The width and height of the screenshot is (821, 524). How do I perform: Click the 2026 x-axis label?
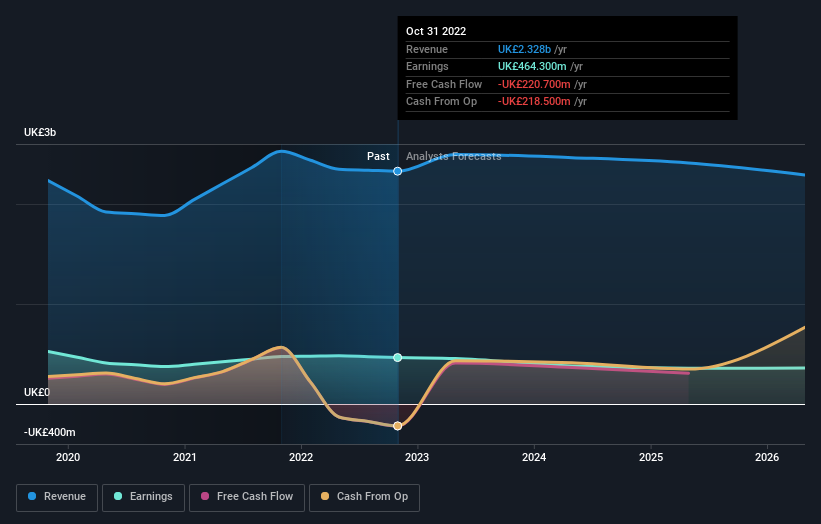pyautogui.click(x=767, y=458)
